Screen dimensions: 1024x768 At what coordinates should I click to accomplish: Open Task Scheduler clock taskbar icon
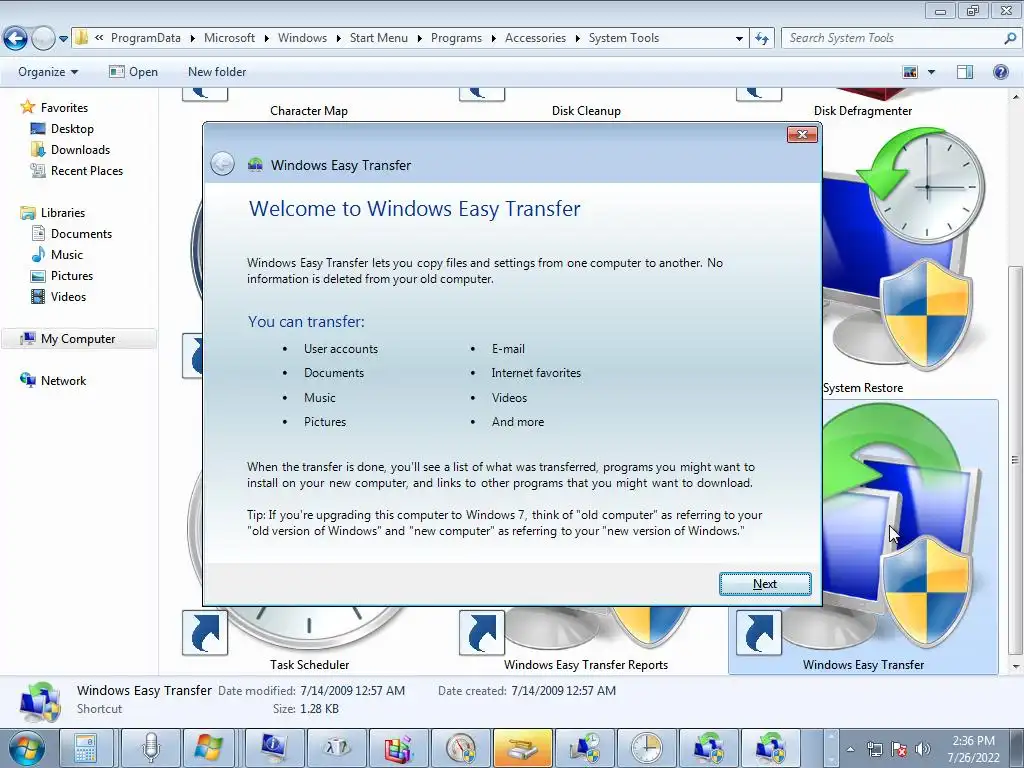(647, 748)
